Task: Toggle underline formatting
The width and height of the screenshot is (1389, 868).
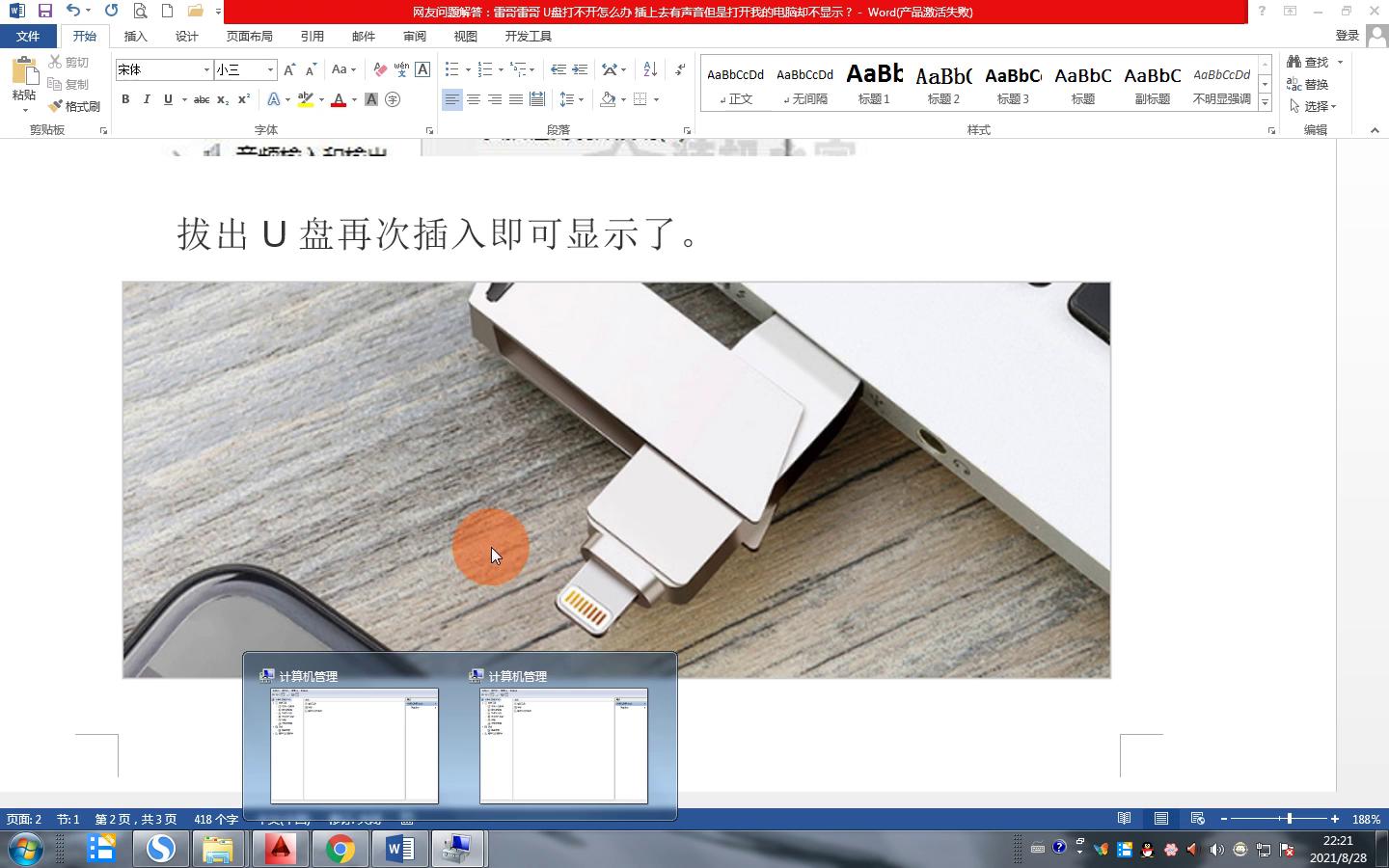Action: 166,99
